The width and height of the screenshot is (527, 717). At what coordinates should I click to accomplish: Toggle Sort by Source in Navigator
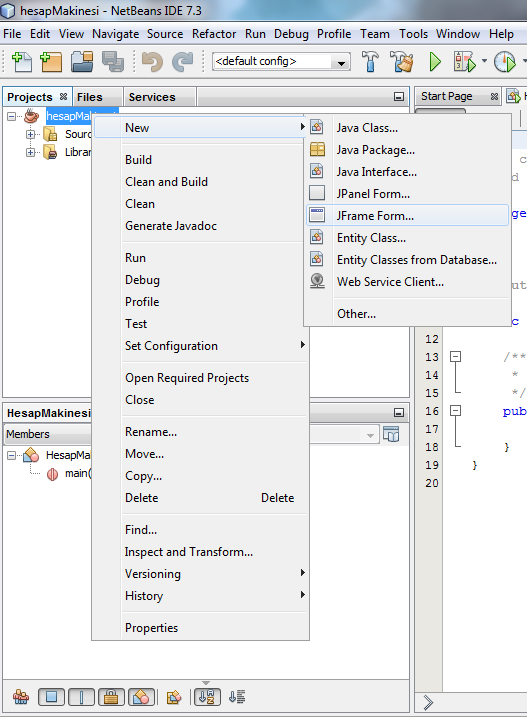[237, 697]
